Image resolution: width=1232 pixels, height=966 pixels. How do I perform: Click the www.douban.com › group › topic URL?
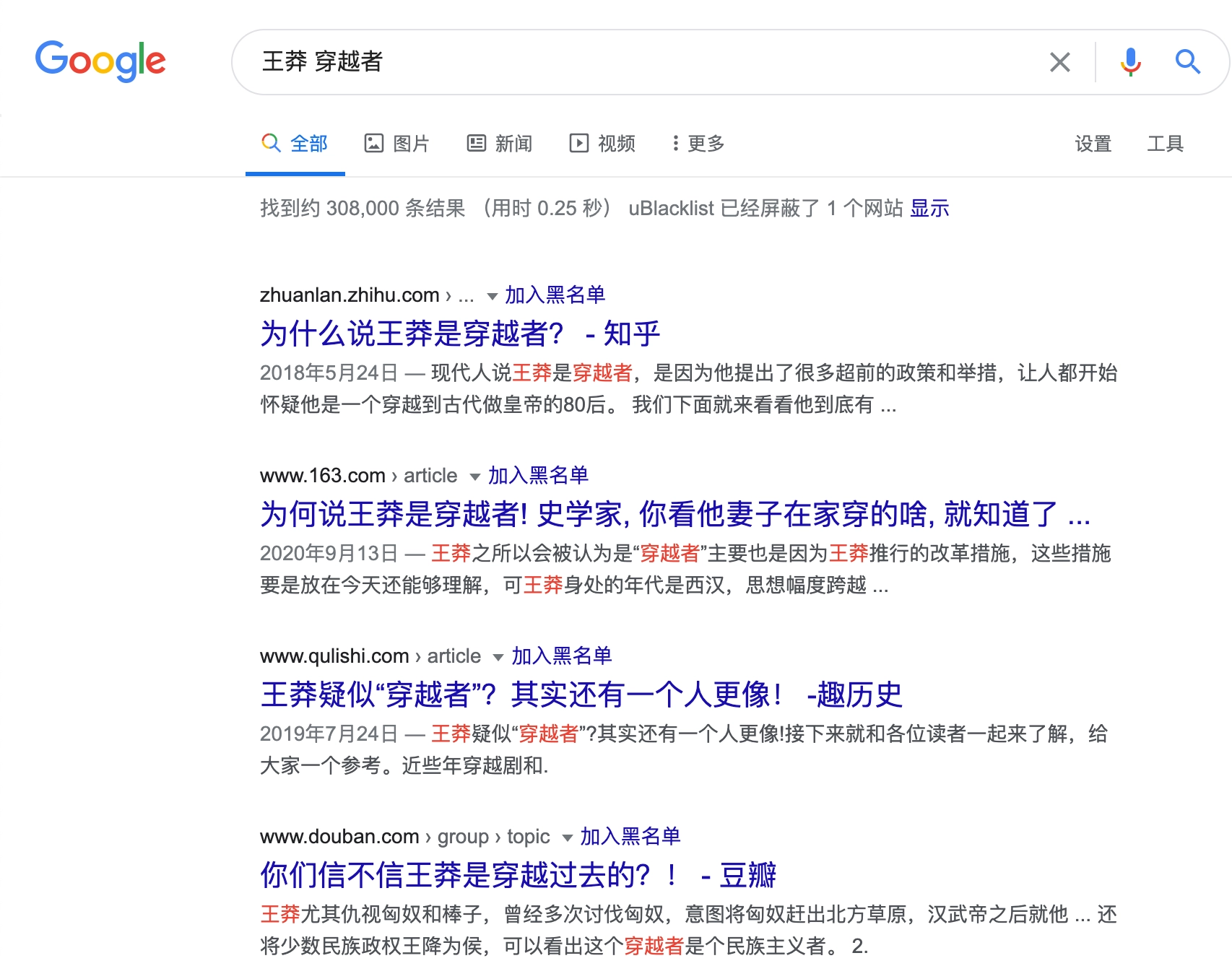(x=404, y=837)
